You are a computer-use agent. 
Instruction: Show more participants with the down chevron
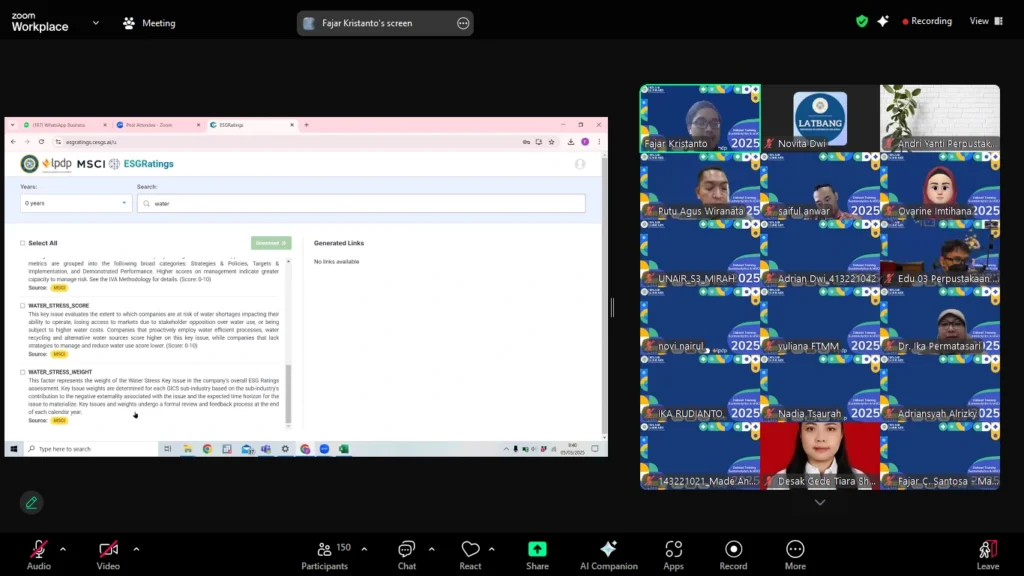click(820, 502)
